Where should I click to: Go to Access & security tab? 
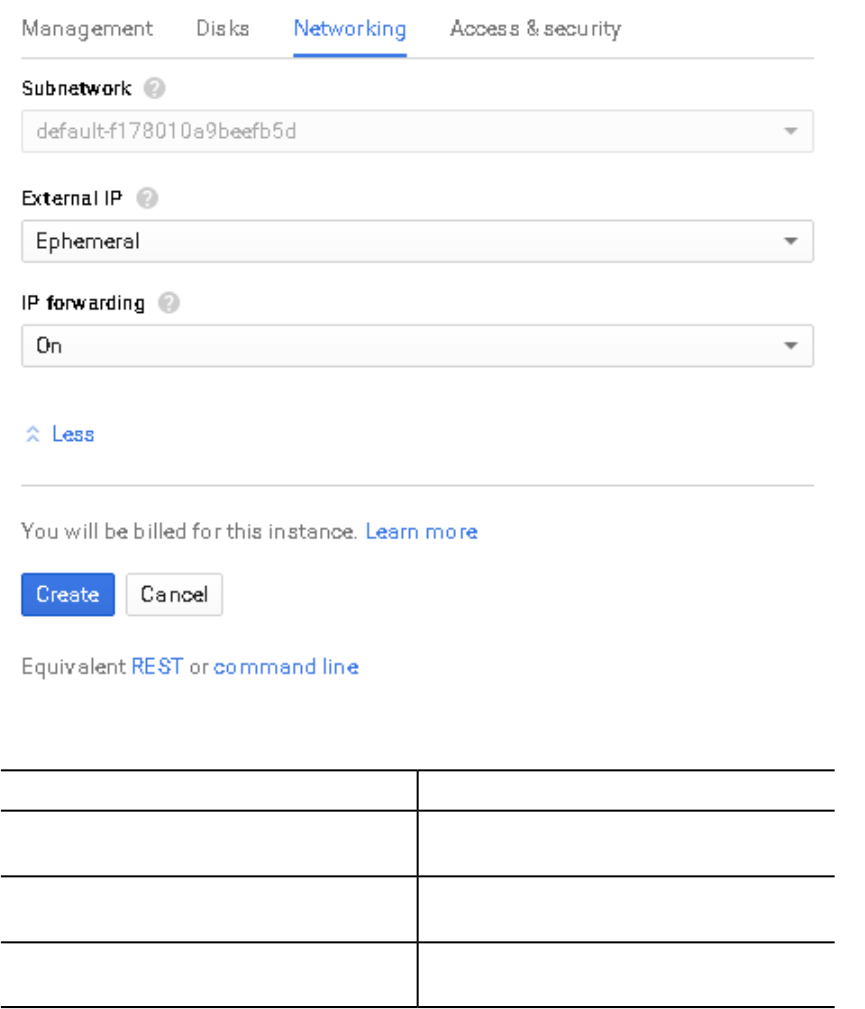pos(535,29)
